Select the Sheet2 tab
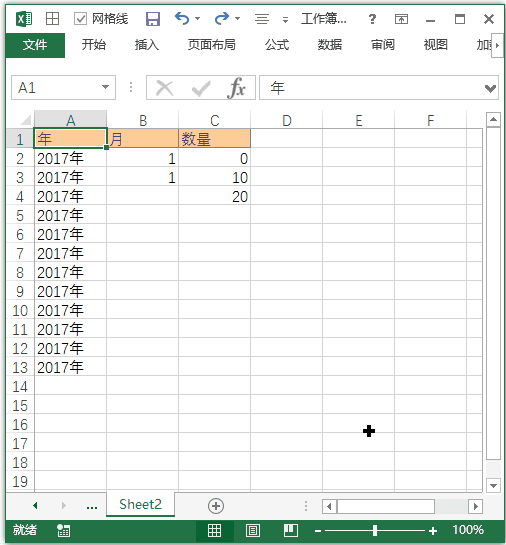The image size is (506, 545). coord(140,504)
